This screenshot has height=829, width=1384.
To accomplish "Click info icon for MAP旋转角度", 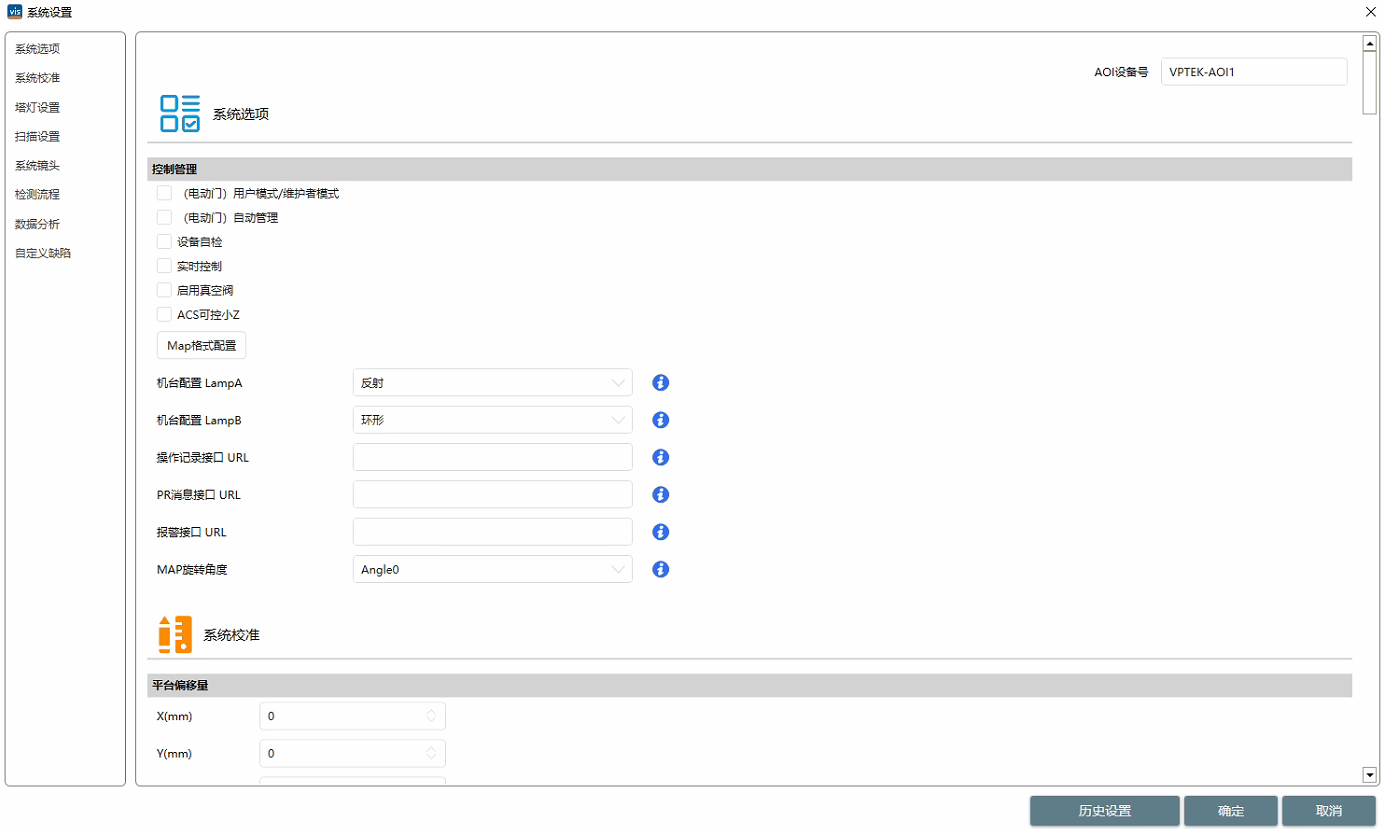I will pos(660,569).
